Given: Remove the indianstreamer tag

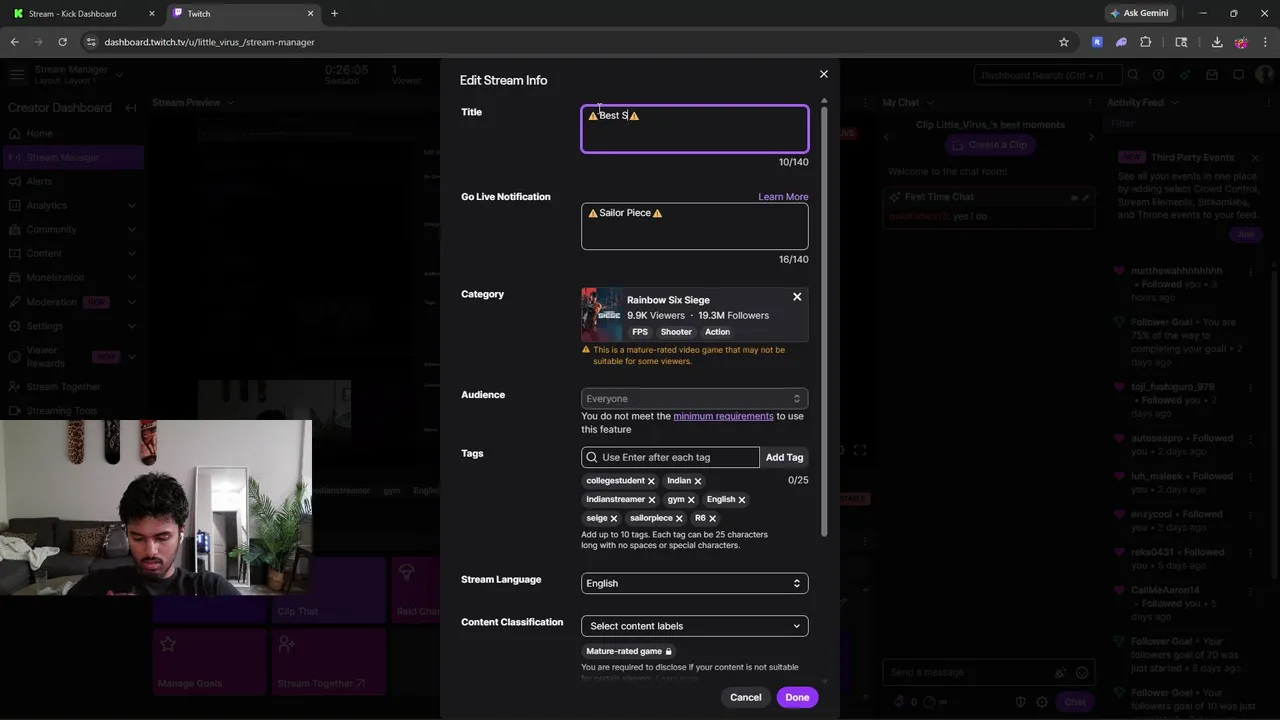Looking at the screenshot, I should 652,500.
